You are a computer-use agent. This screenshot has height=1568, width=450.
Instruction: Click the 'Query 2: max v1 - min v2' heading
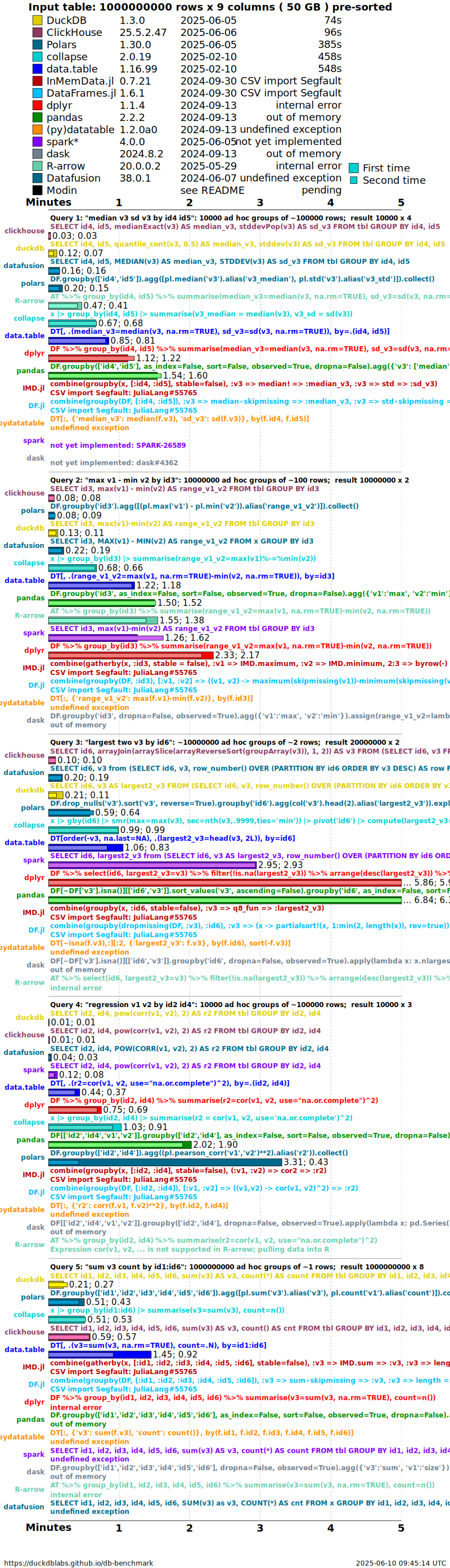pyautogui.click(x=229, y=481)
